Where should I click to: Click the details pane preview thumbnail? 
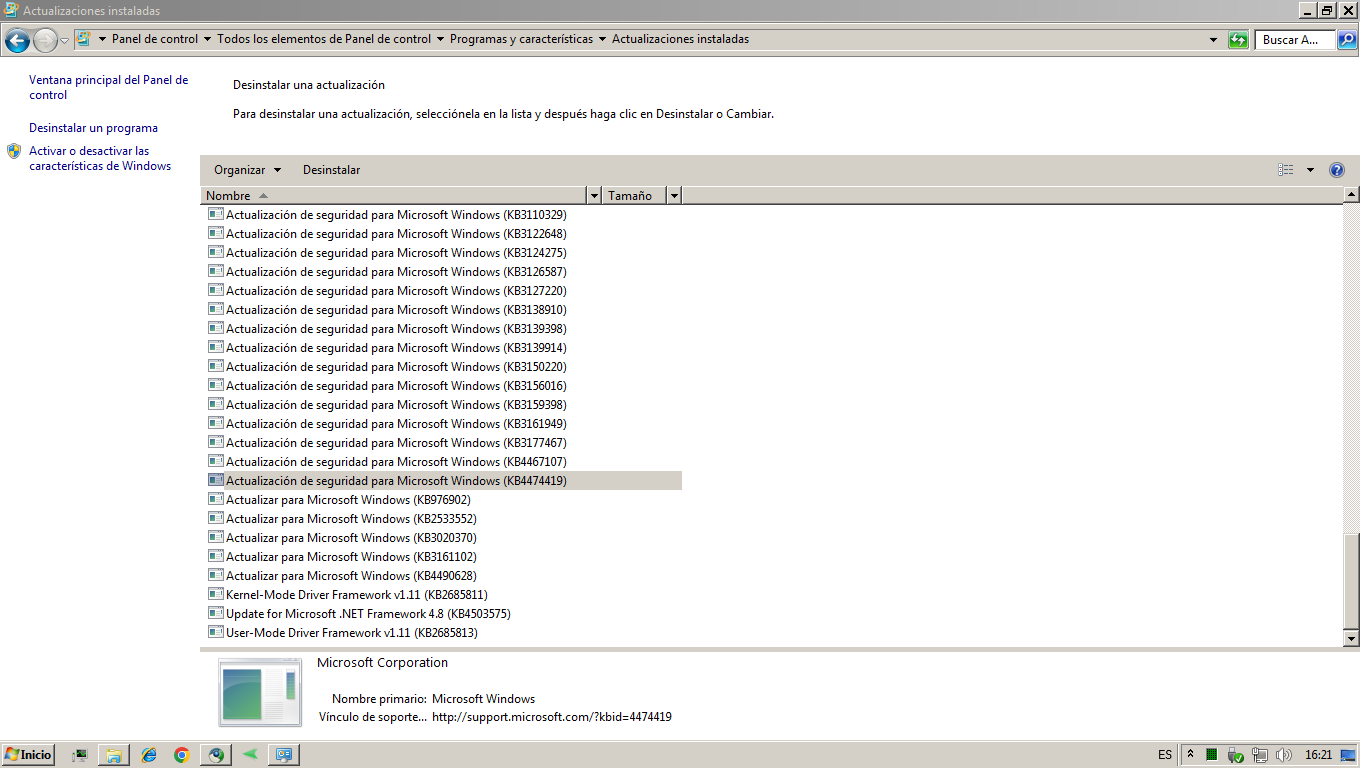260,692
